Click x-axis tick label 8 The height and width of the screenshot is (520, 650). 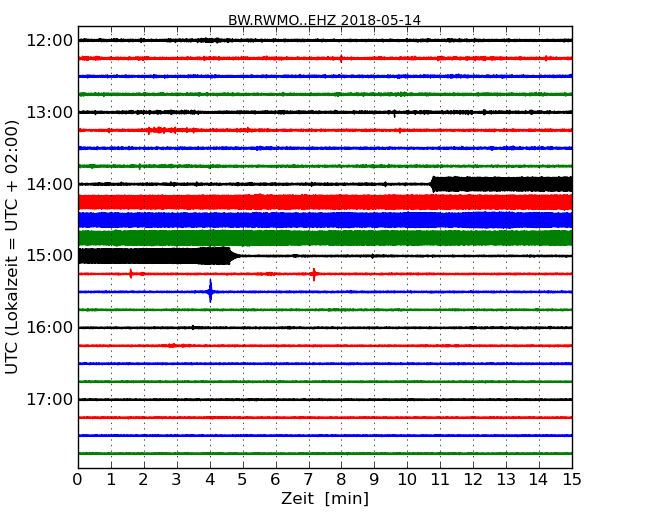[x=341, y=480]
